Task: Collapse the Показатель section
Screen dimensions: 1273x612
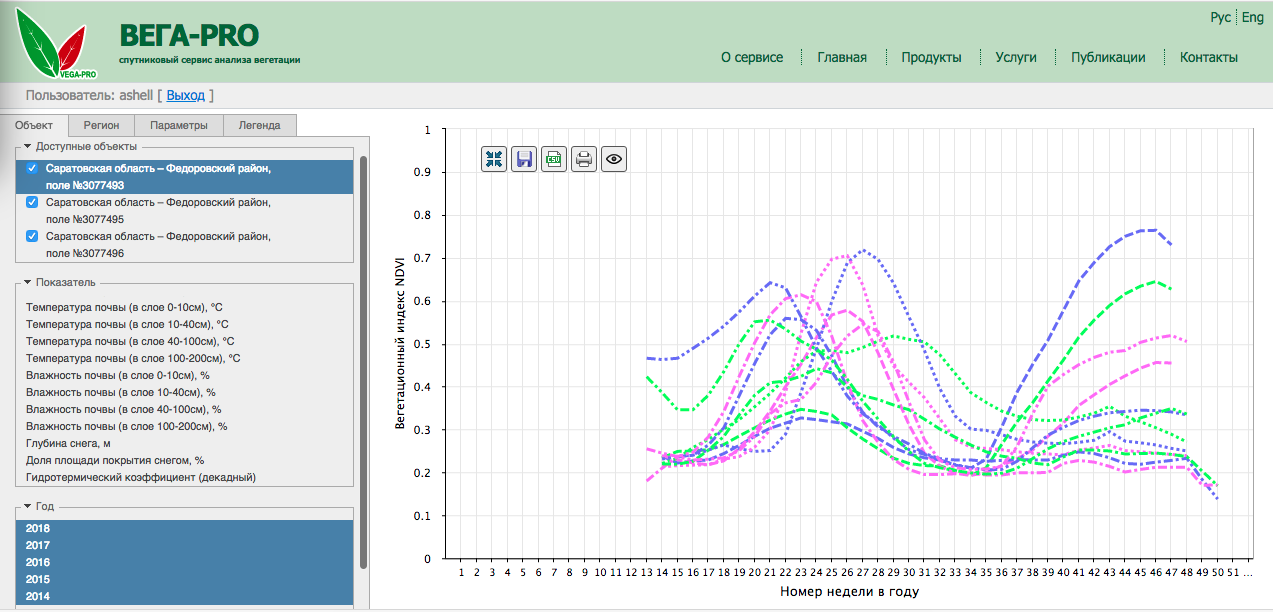Action: (28, 282)
